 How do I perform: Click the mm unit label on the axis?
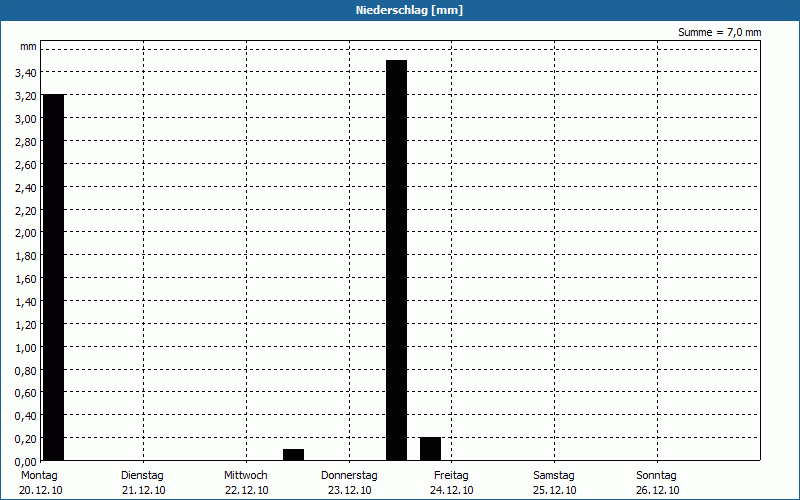click(x=29, y=47)
